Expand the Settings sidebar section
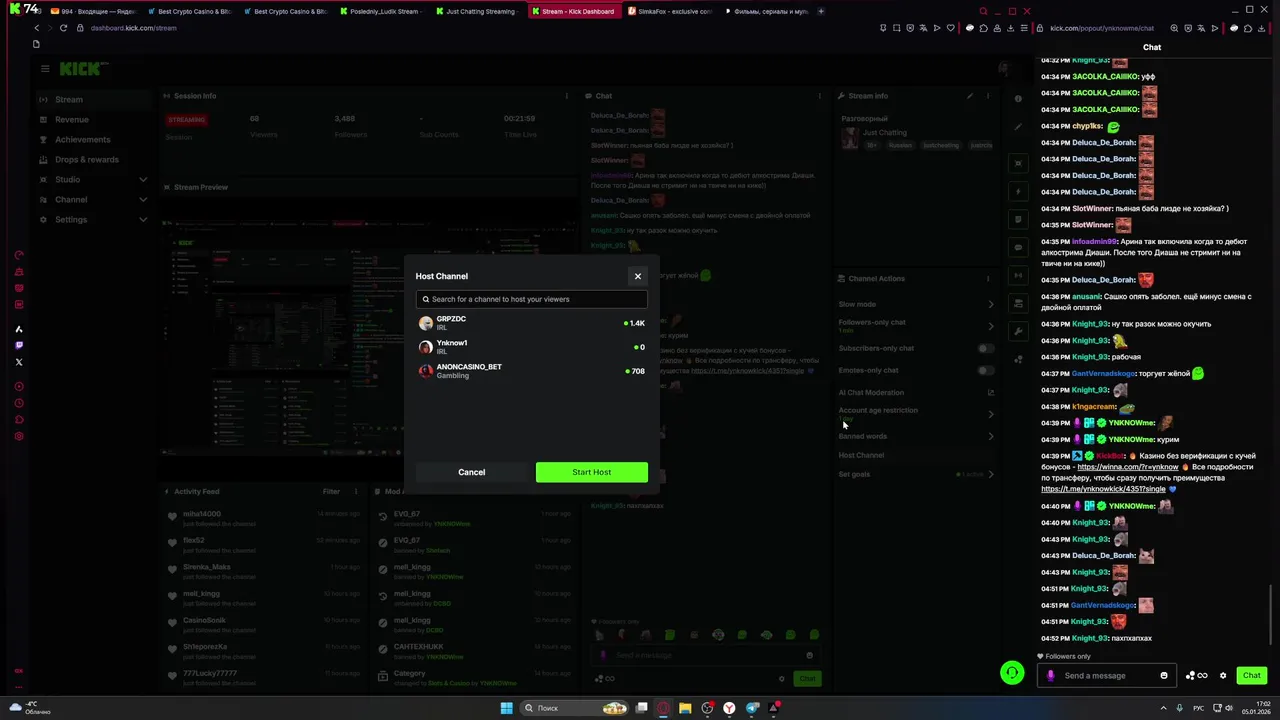The width and height of the screenshot is (1280, 720). tap(92, 219)
